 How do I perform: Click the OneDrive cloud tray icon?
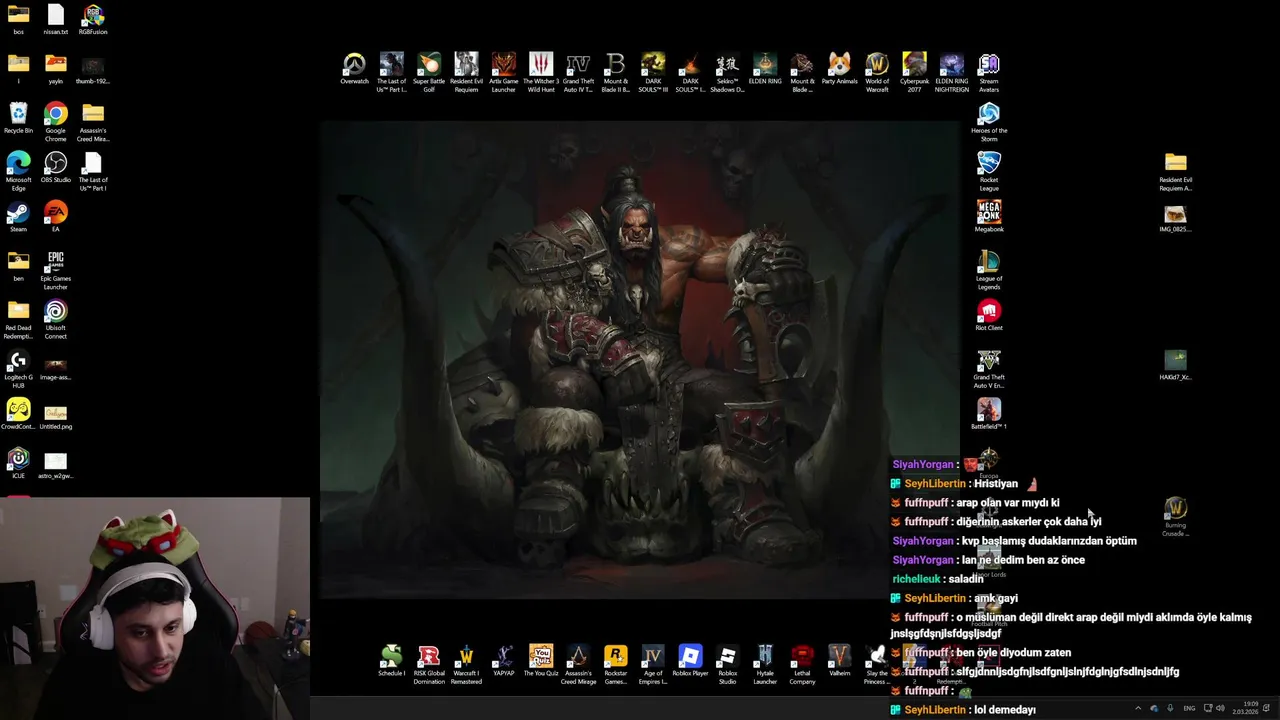coord(1154,708)
